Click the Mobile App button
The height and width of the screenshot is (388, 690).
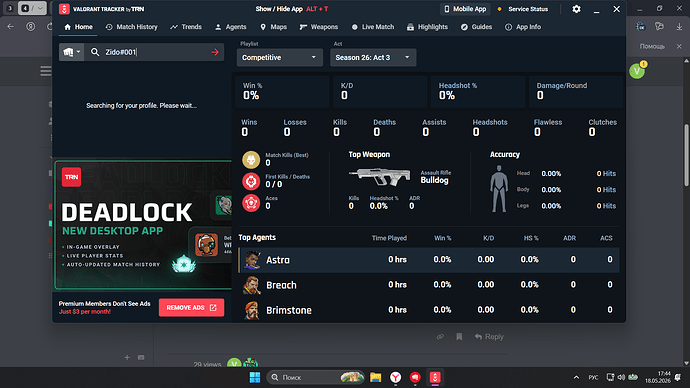[x=466, y=9]
